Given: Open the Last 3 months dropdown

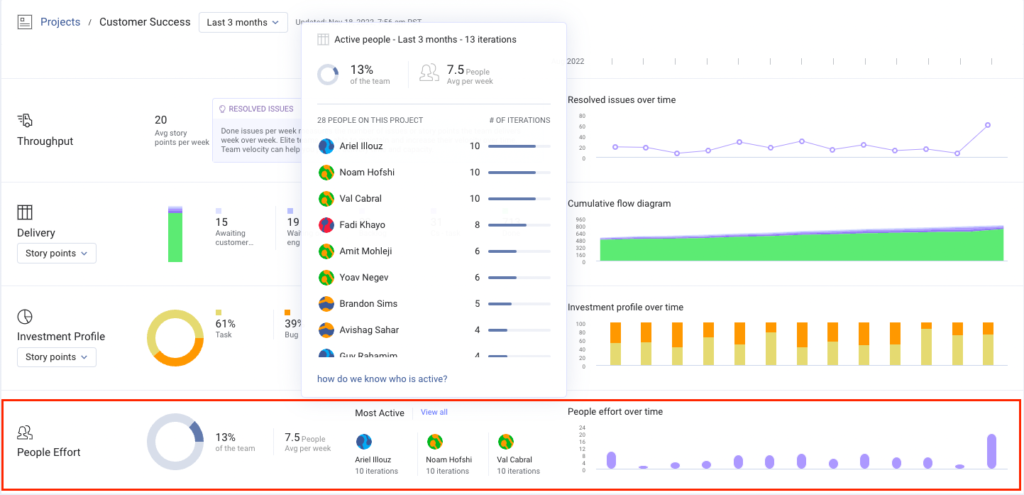Looking at the screenshot, I should 243,22.
